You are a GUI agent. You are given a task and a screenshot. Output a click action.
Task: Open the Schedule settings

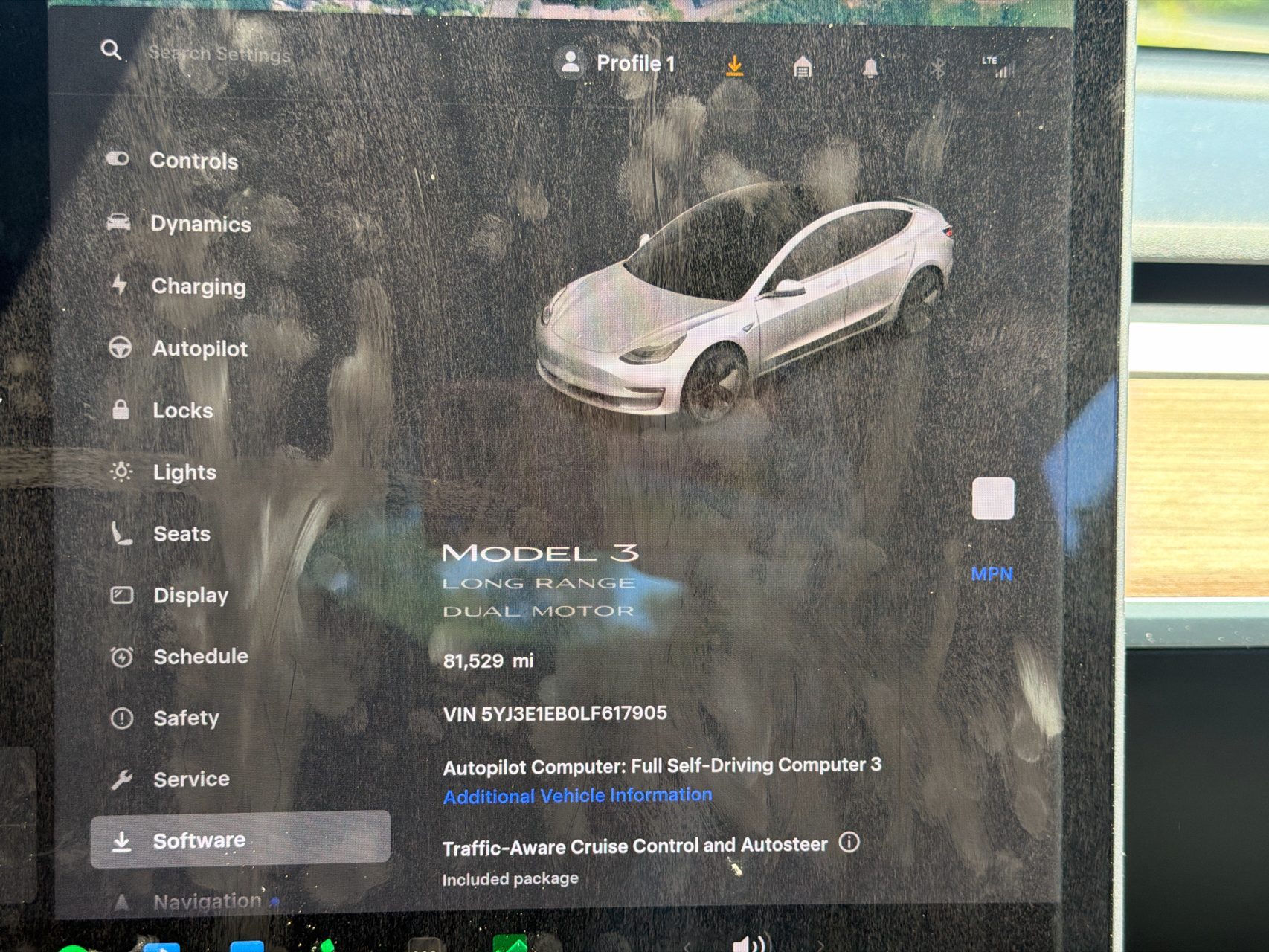179,656
